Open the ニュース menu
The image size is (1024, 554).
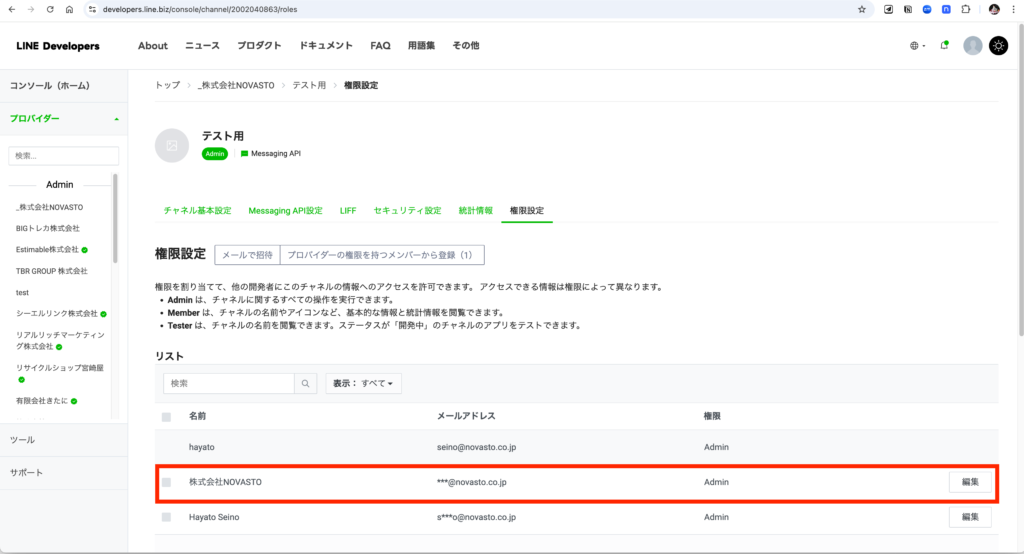pos(202,46)
